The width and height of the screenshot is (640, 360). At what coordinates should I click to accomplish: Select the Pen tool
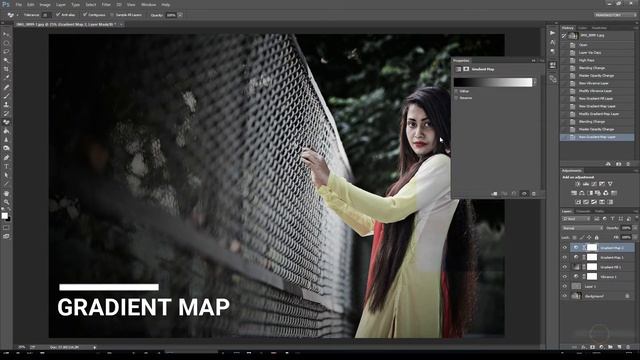(6, 158)
